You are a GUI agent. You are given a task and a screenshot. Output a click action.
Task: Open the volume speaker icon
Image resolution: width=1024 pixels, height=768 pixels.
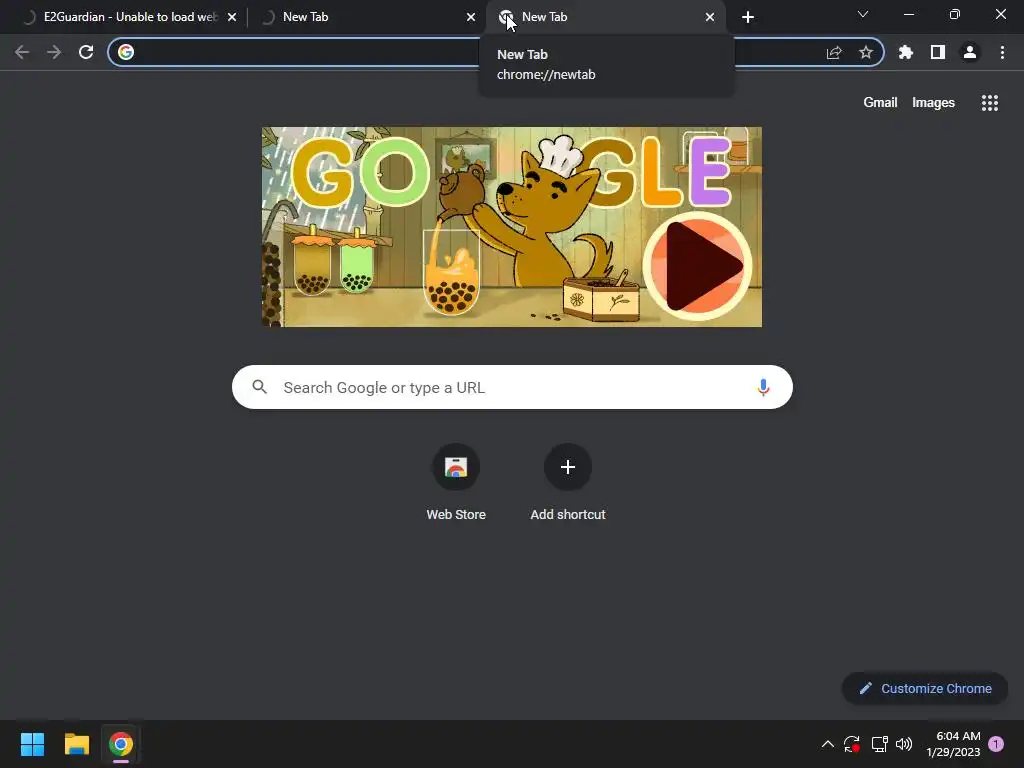[x=904, y=744]
